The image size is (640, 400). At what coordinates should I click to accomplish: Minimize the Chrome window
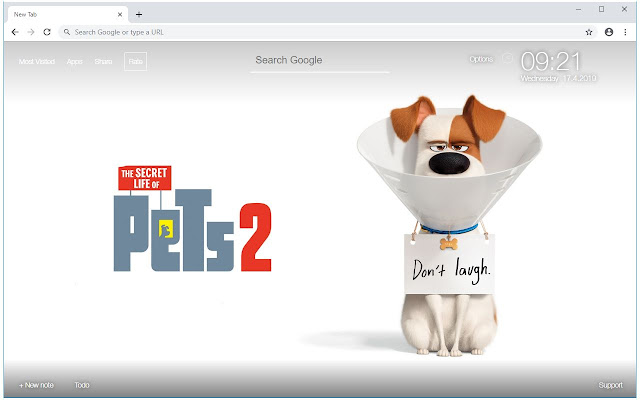tap(578, 9)
